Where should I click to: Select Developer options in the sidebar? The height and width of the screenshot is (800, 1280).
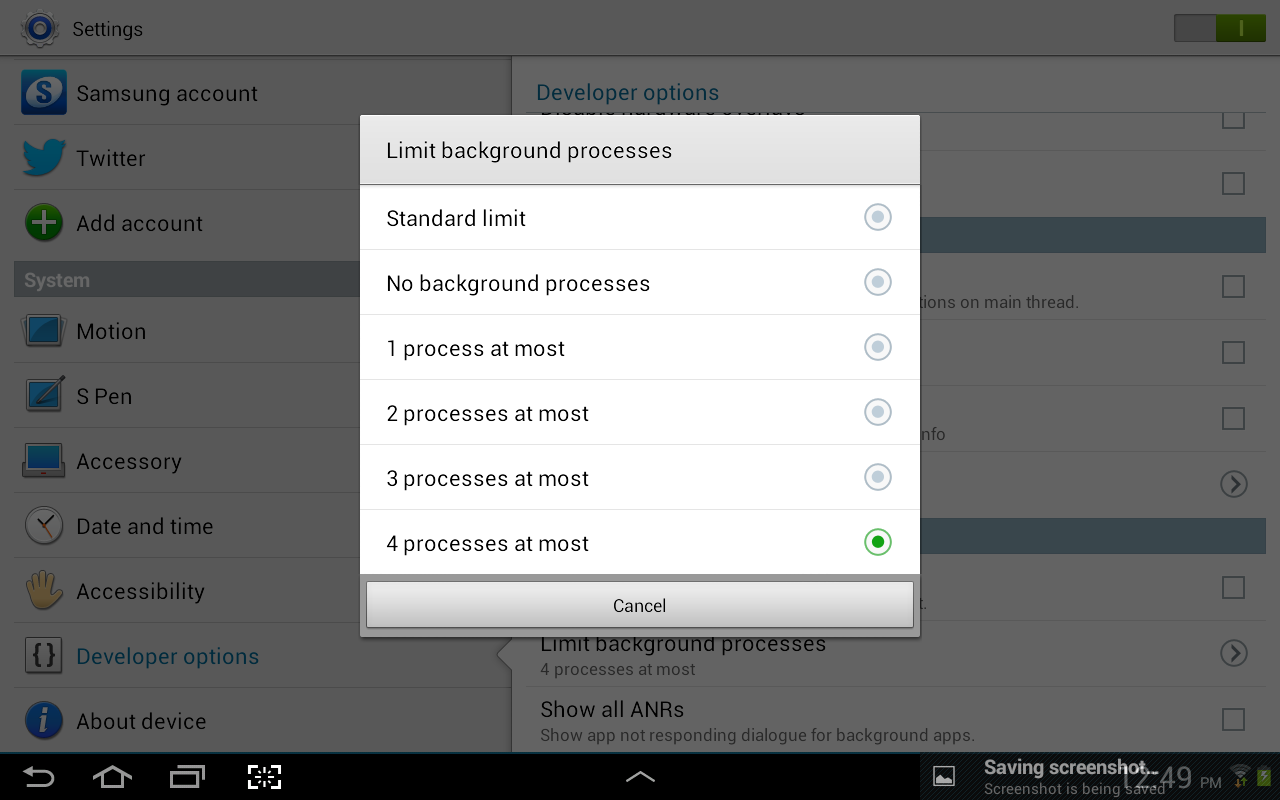[167, 656]
